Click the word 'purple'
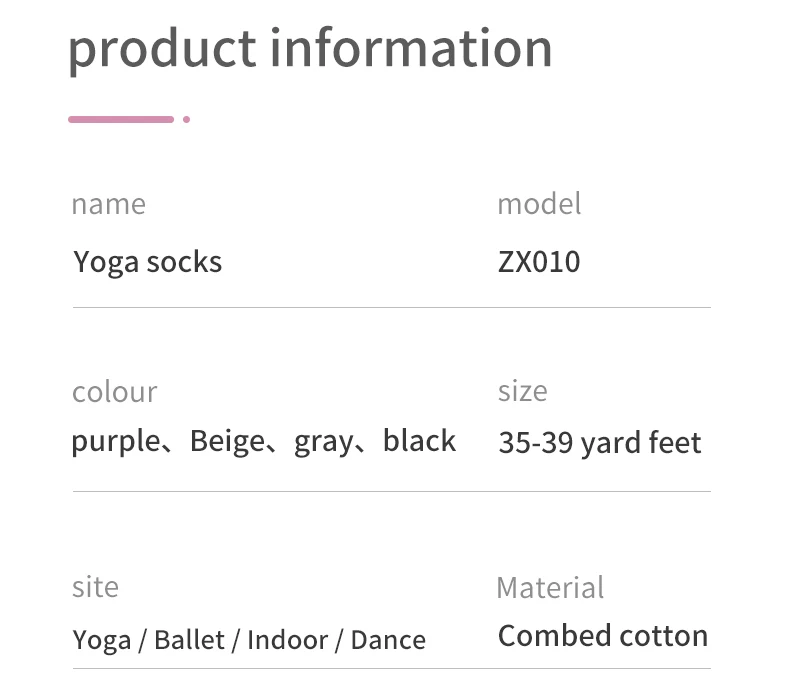This screenshot has width=790, height=699. [x=116, y=442]
